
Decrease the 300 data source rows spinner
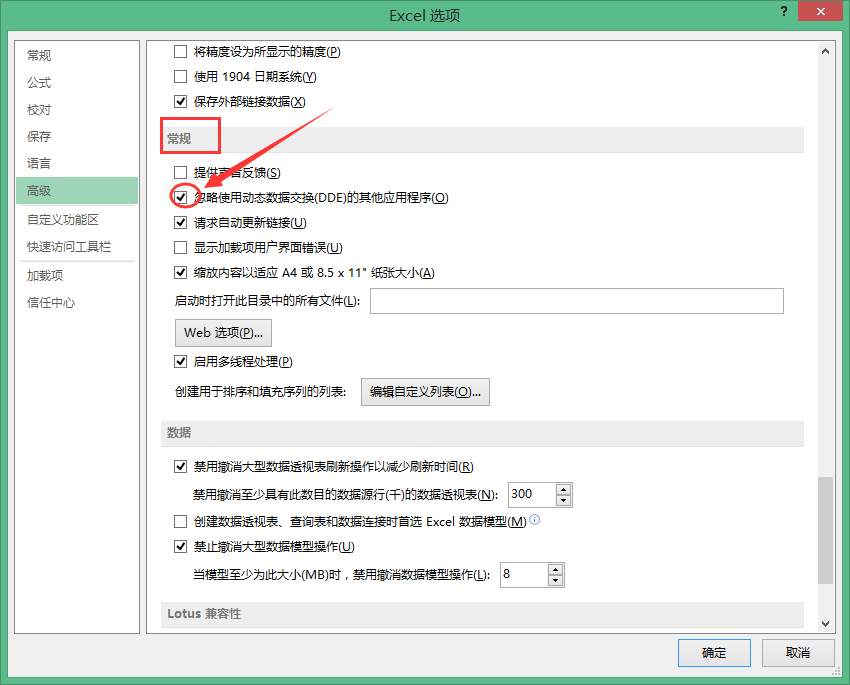(x=564, y=500)
